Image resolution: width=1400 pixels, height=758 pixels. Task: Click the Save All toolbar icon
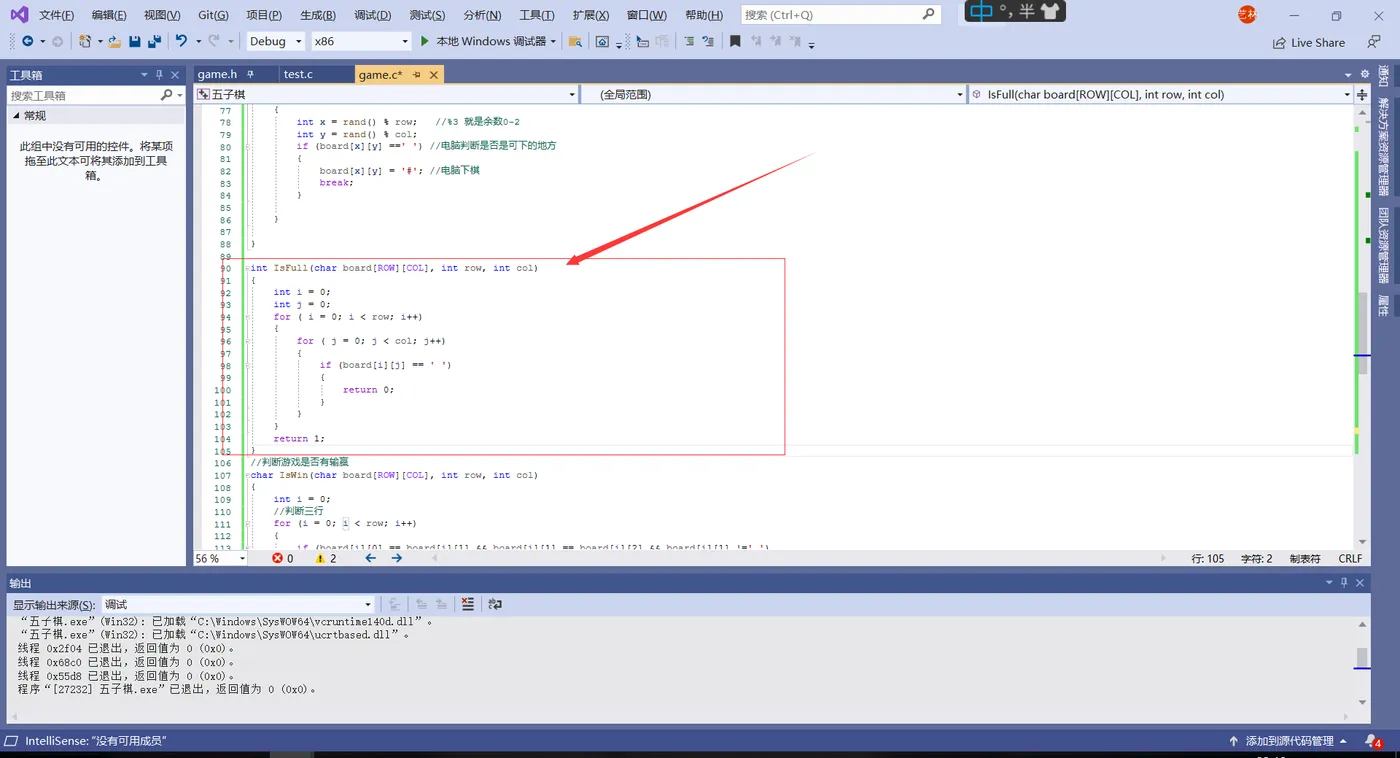coord(154,41)
